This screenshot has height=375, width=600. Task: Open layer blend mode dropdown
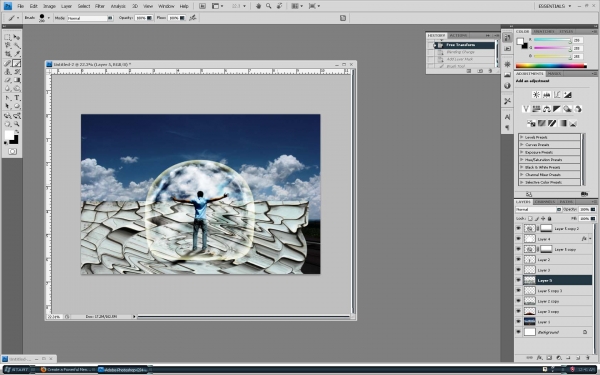[538, 209]
